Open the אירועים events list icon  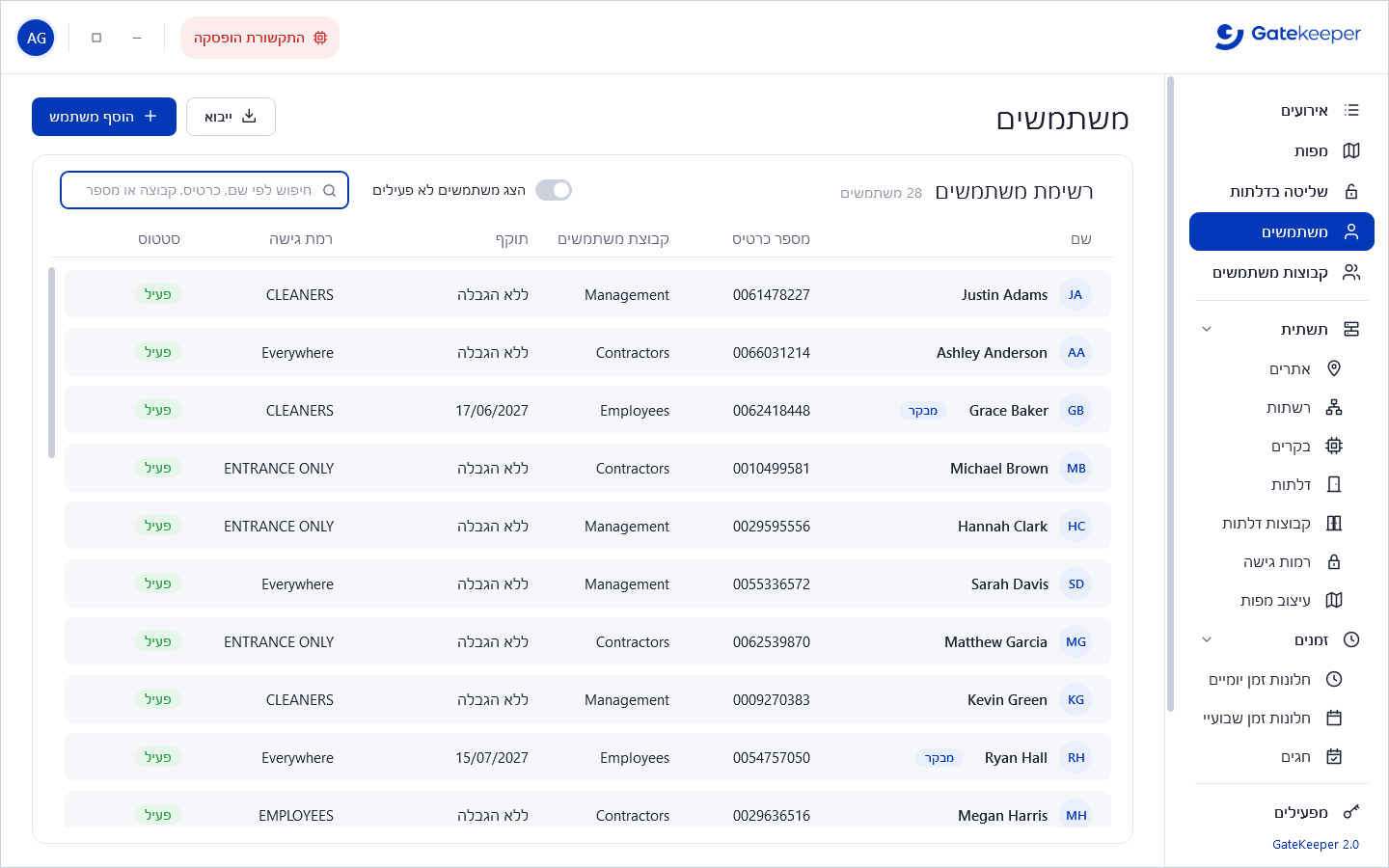click(1351, 110)
